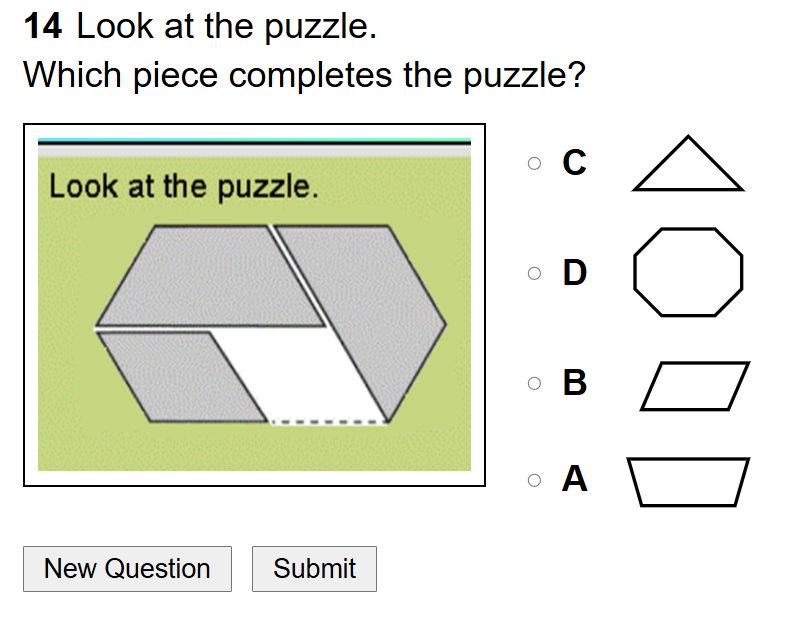Click the octagon shape for option D
The image size is (787, 619).
click(x=688, y=272)
